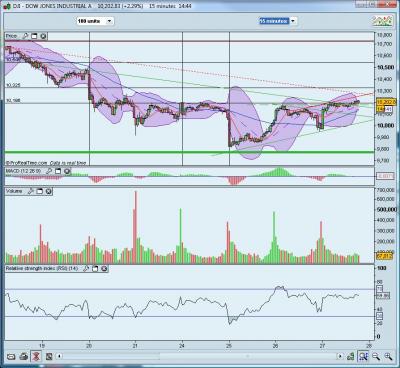400x368 pixels.
Task: Click the indicators chart icon top-right
Action: [x=382, y=21]
